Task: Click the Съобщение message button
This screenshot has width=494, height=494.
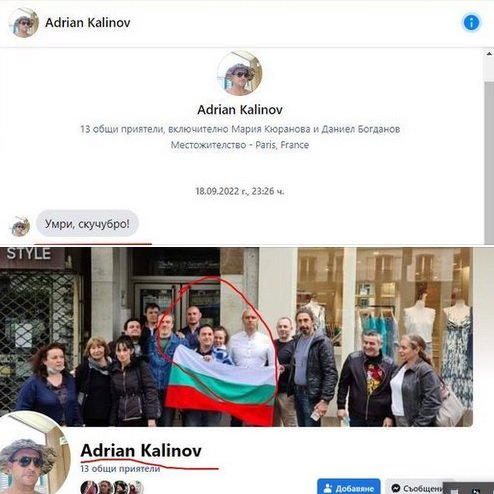Action: point(415,487)
